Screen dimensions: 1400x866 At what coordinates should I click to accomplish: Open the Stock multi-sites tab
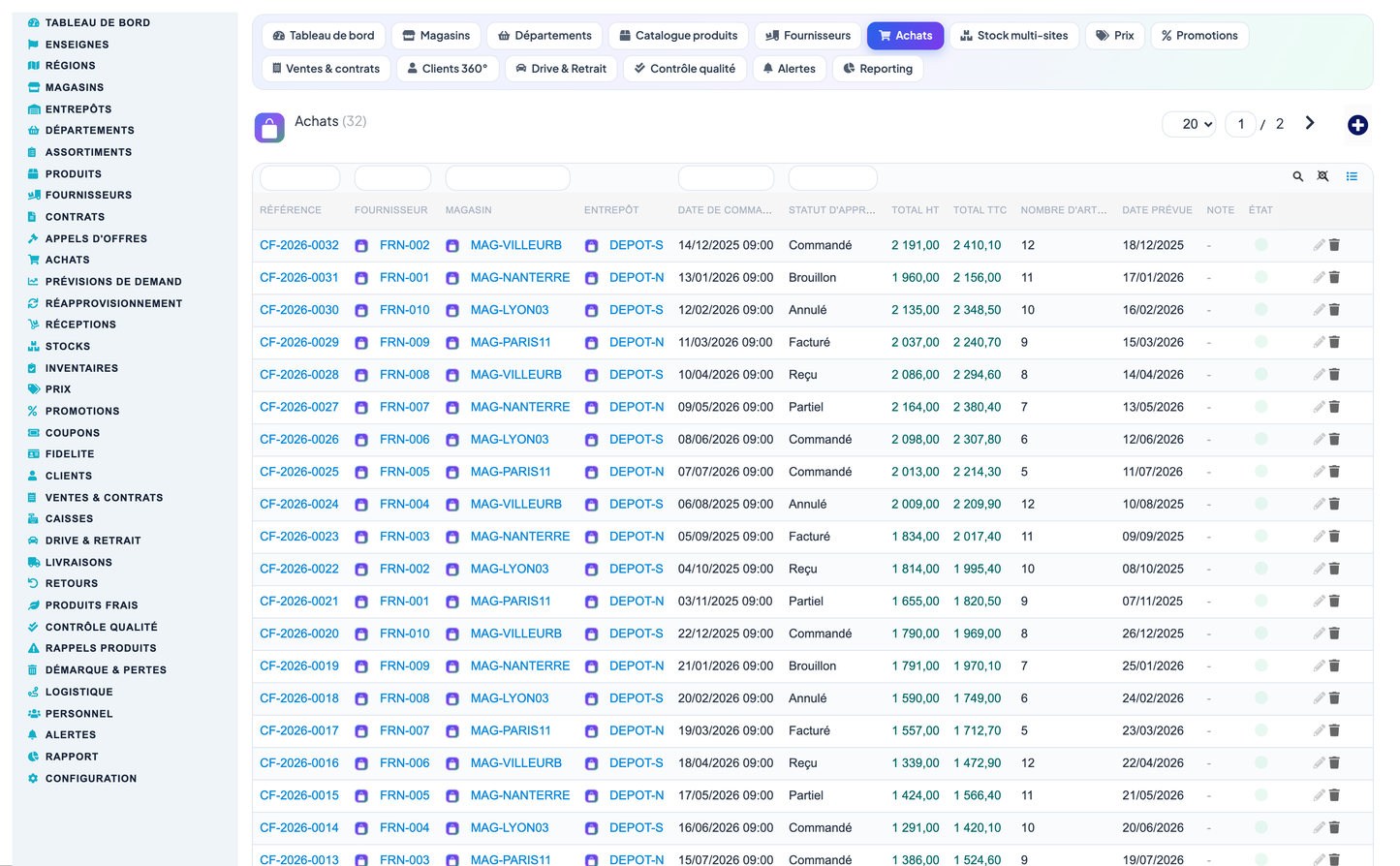click(x=1014, y=36)
